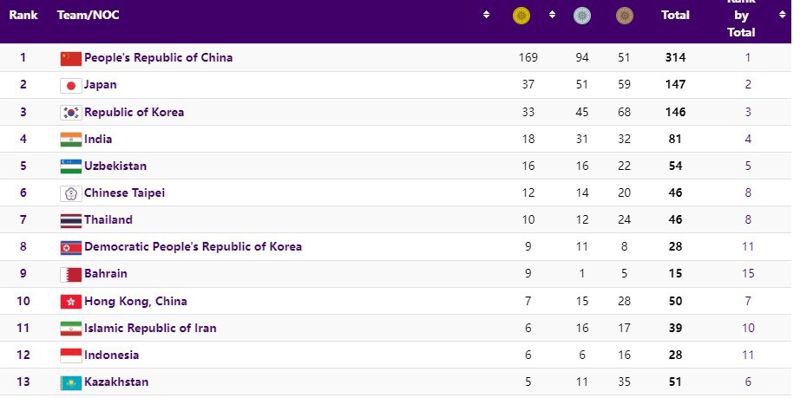
Task: Open the India team link
Action: pyautogui.click(x=98, y=139)
